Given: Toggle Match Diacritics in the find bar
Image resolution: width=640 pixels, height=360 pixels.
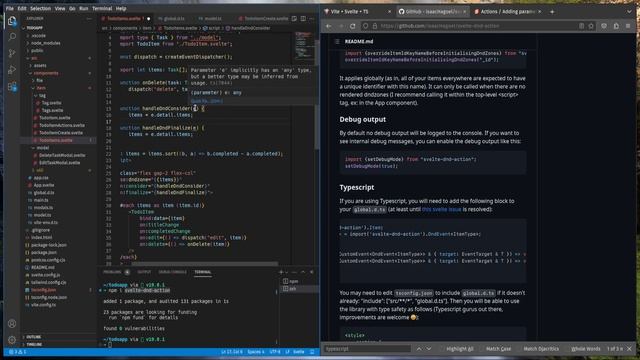Looking at the screenshot, I should tap(541, 349).
